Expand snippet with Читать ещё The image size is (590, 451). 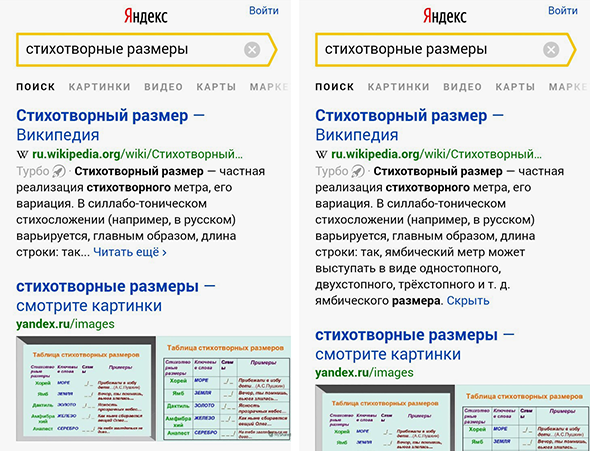[x=130, y=252]
